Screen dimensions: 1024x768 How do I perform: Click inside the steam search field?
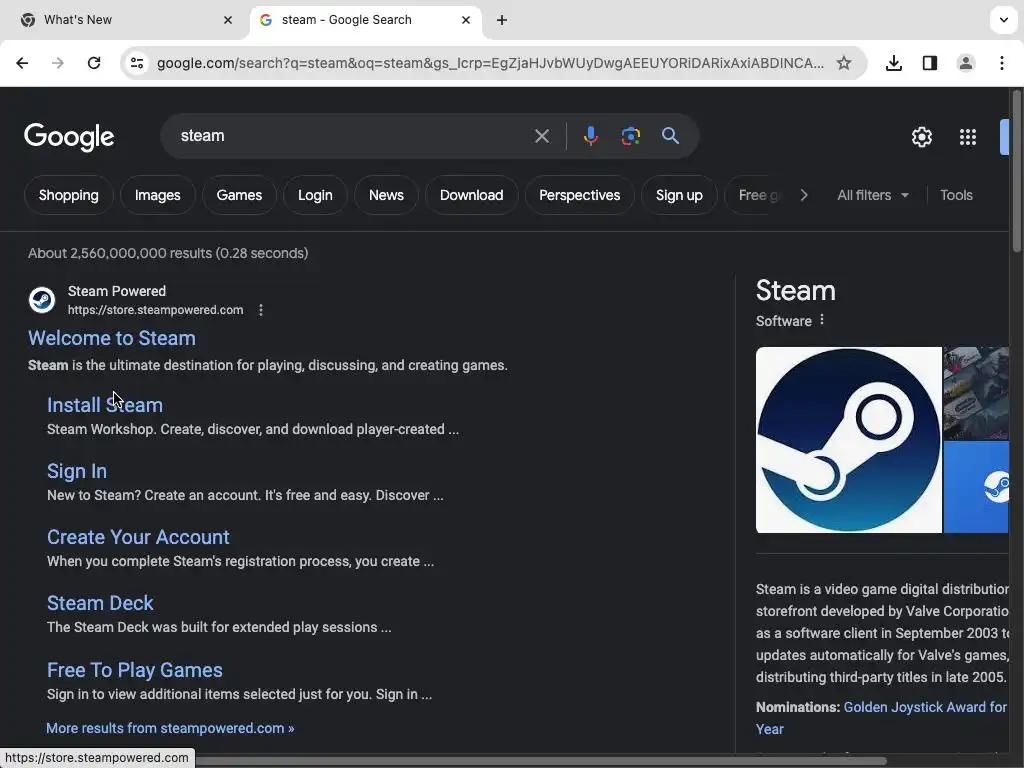point(353,136)
